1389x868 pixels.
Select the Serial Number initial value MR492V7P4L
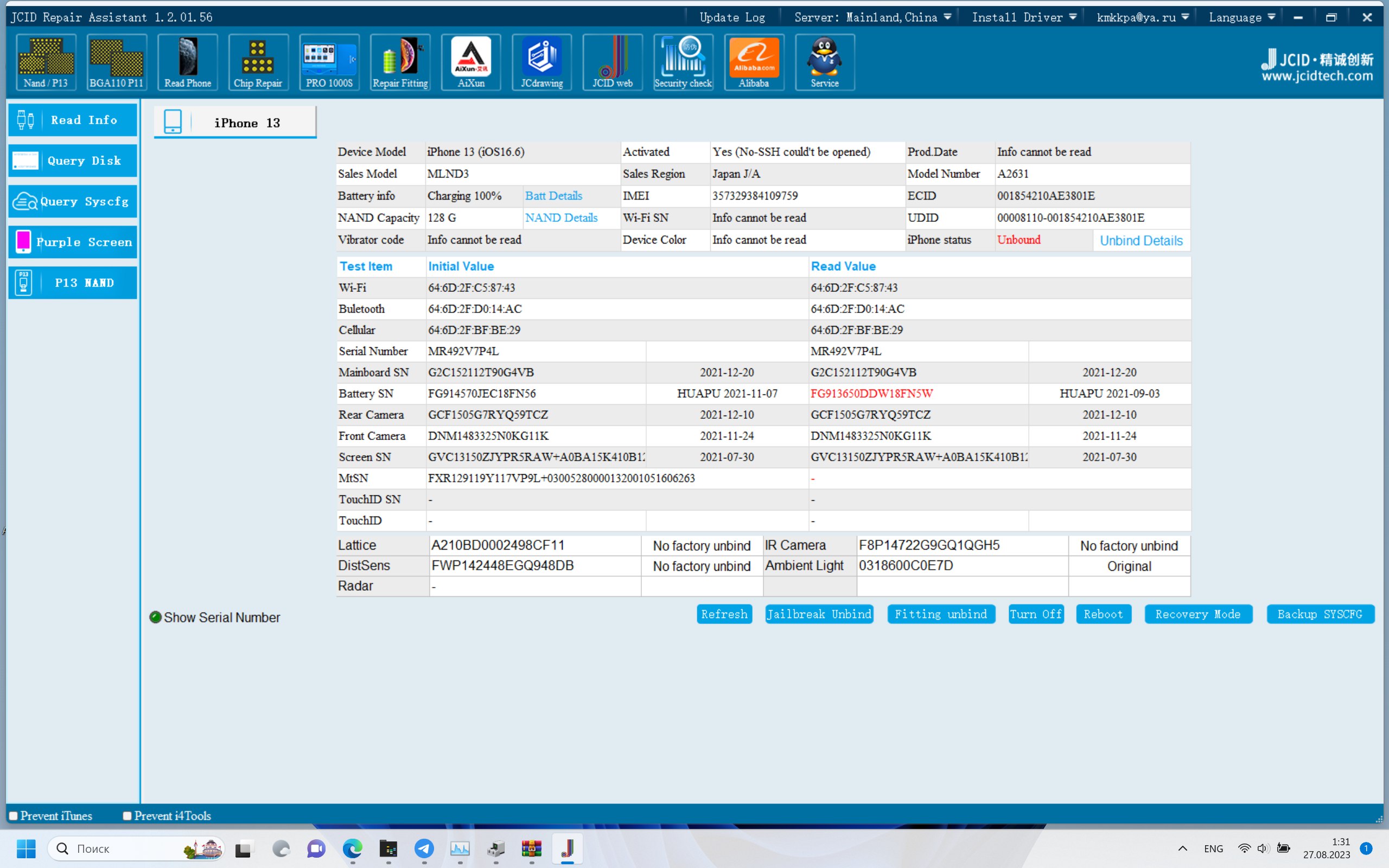tap(463, 352)
